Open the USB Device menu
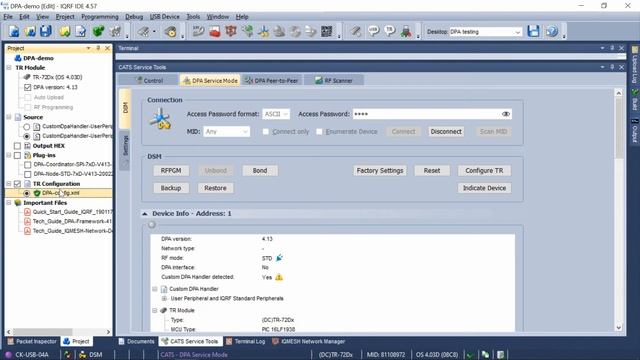640x360 pixels. [164, 17]
